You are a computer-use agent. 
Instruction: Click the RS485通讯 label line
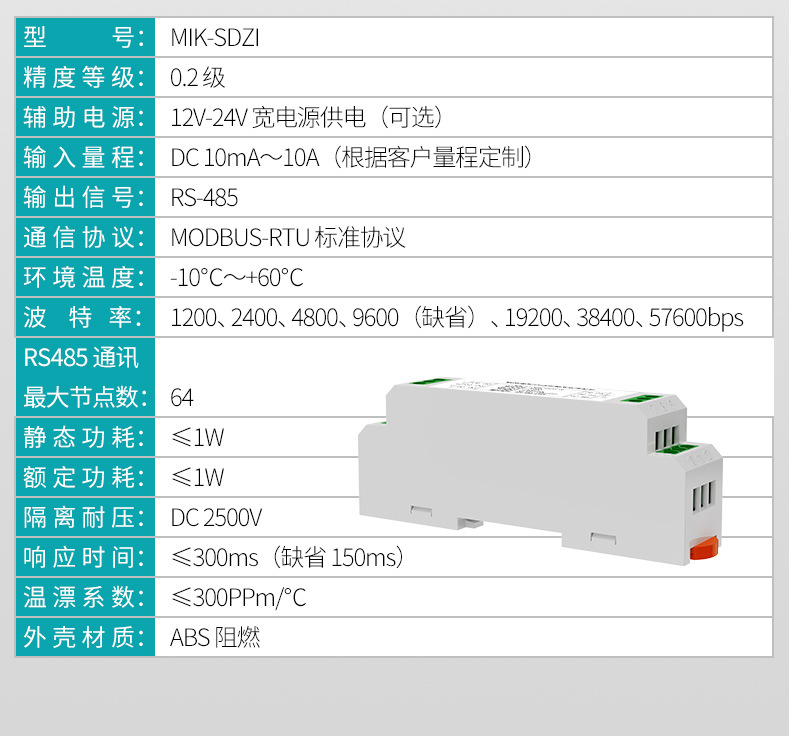click(x=81, y=358)
